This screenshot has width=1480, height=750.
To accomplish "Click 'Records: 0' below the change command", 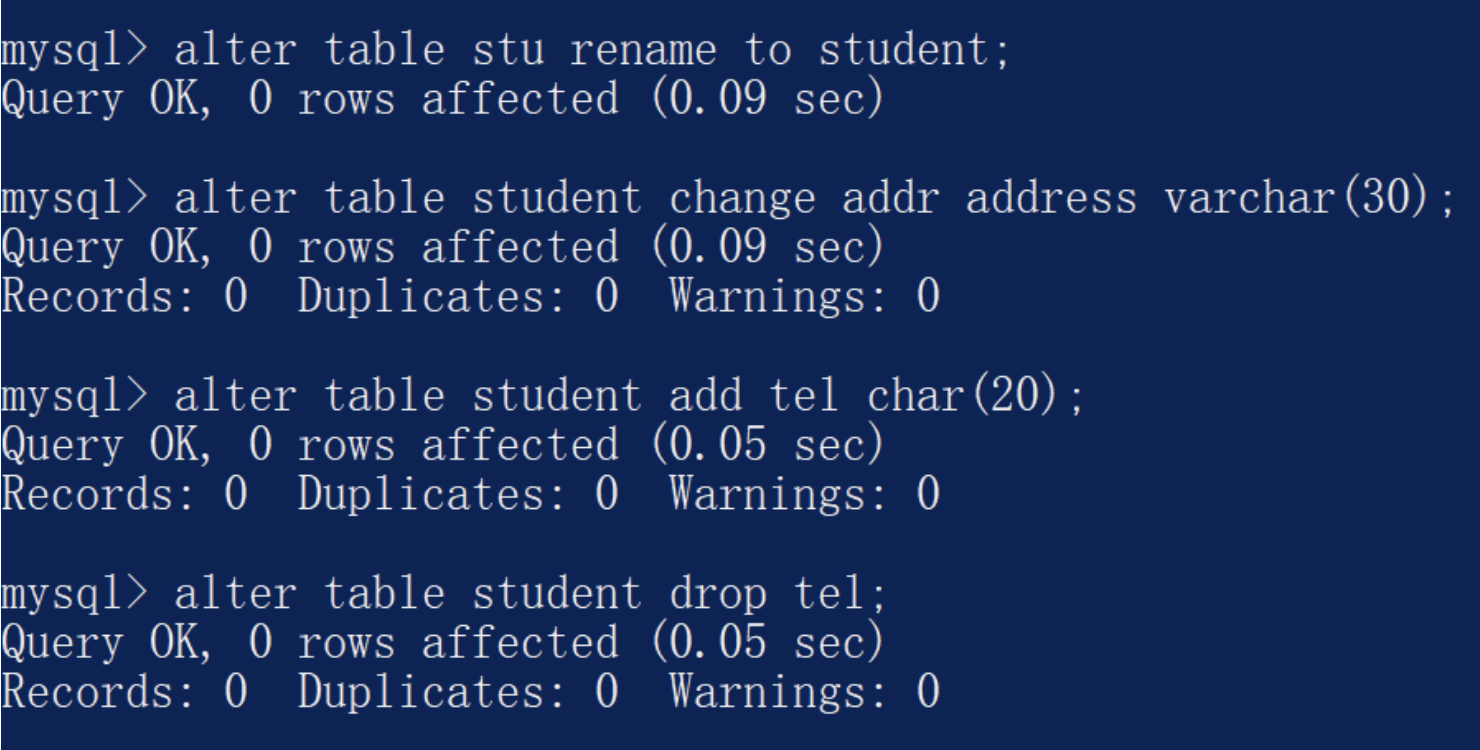I will tap(124, 297).
